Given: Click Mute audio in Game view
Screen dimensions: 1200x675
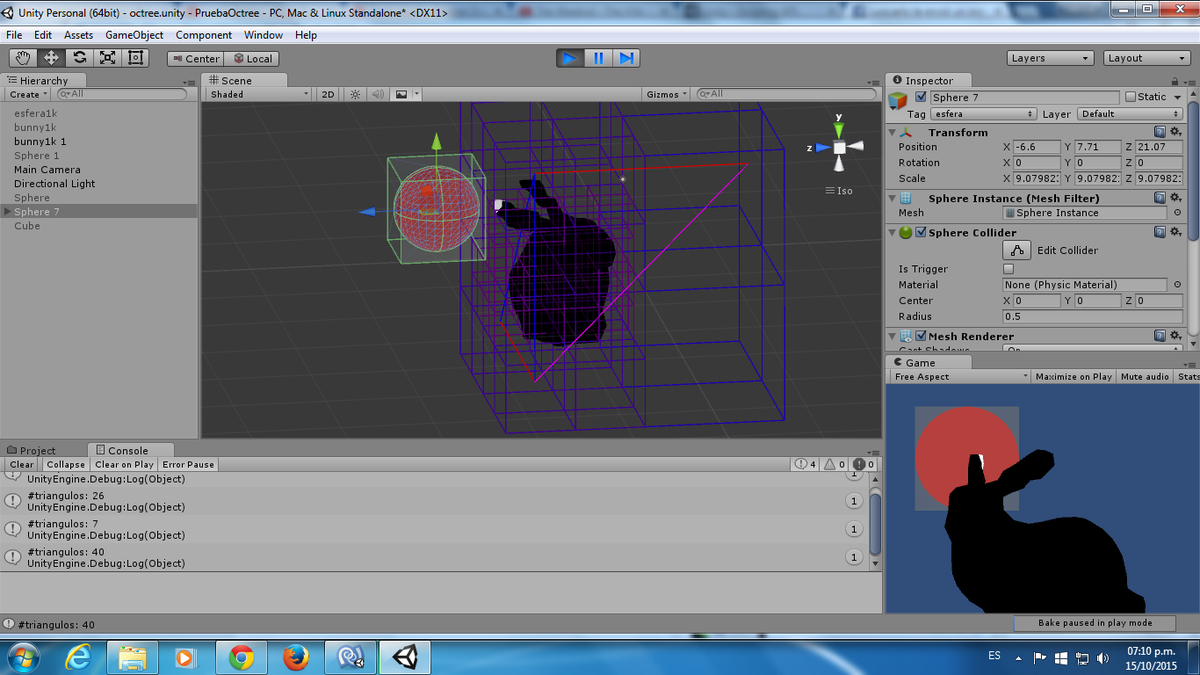Looking at the screenshot, I should coord(1145,377).
